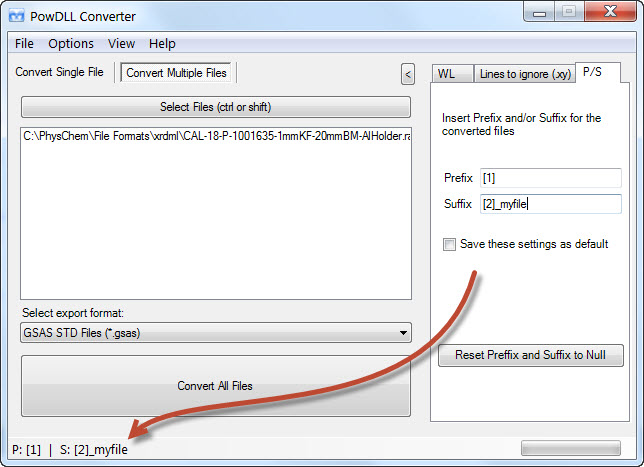Open the WL tab
The width and height of the screenshot is (644, 467).
click(x=452, y=74)
